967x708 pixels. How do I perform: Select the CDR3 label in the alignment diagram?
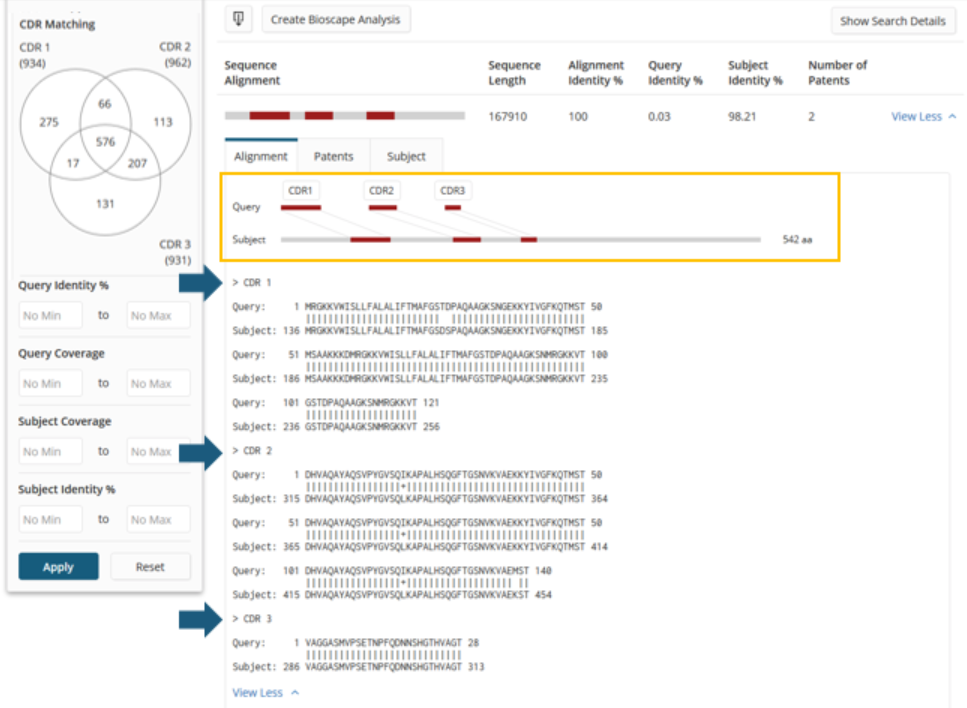452,190
